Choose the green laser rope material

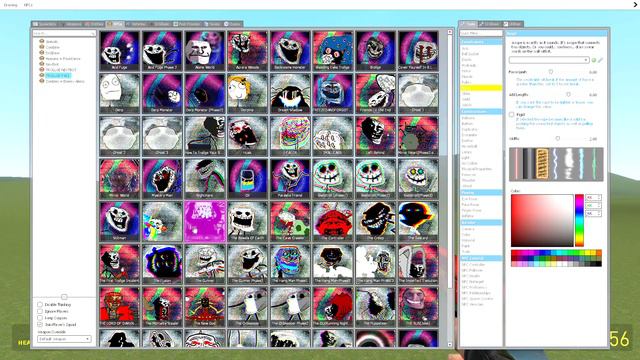coord(595,164)
